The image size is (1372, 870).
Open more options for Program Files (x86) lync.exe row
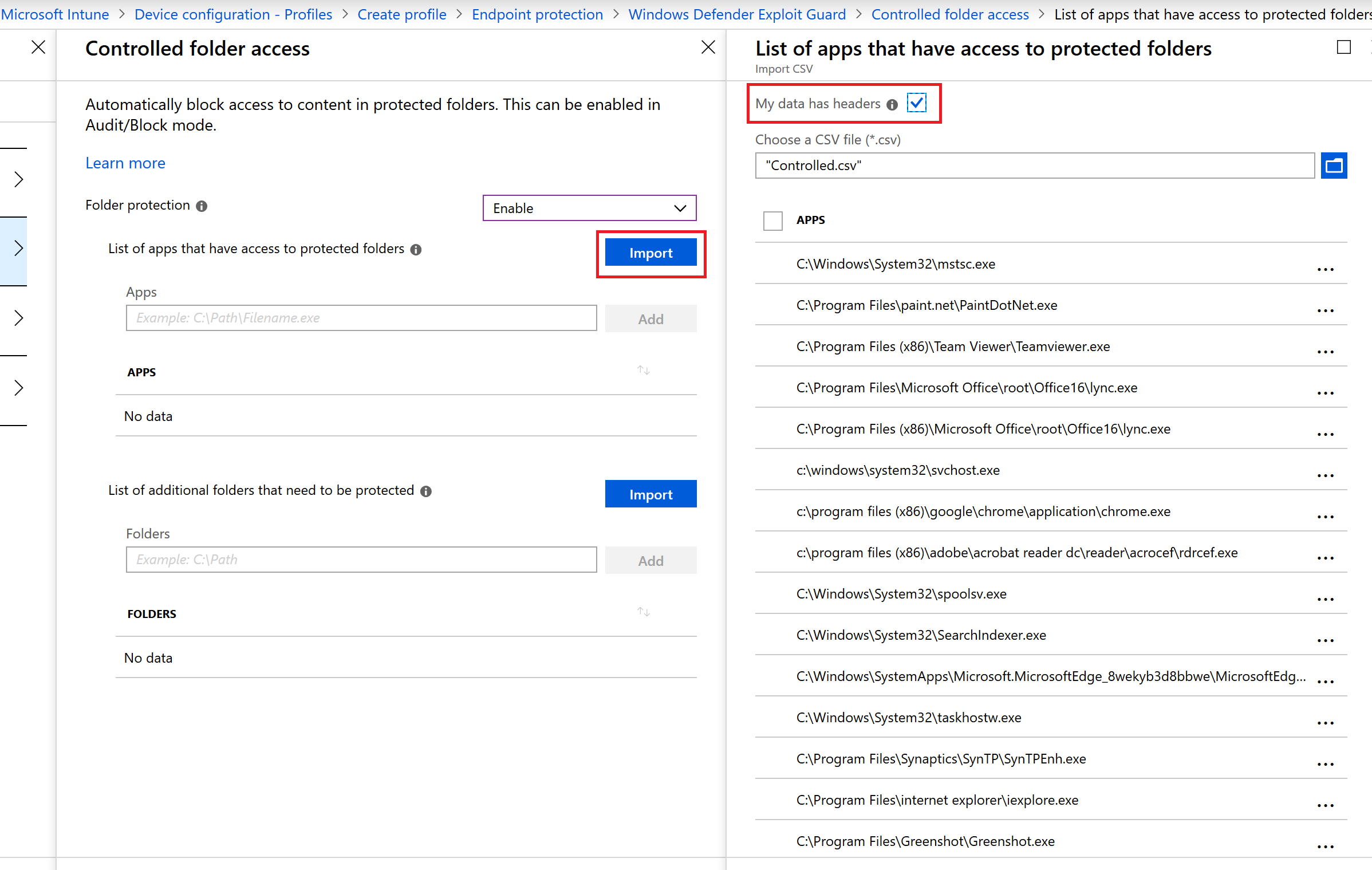[x=1326, y=434]
